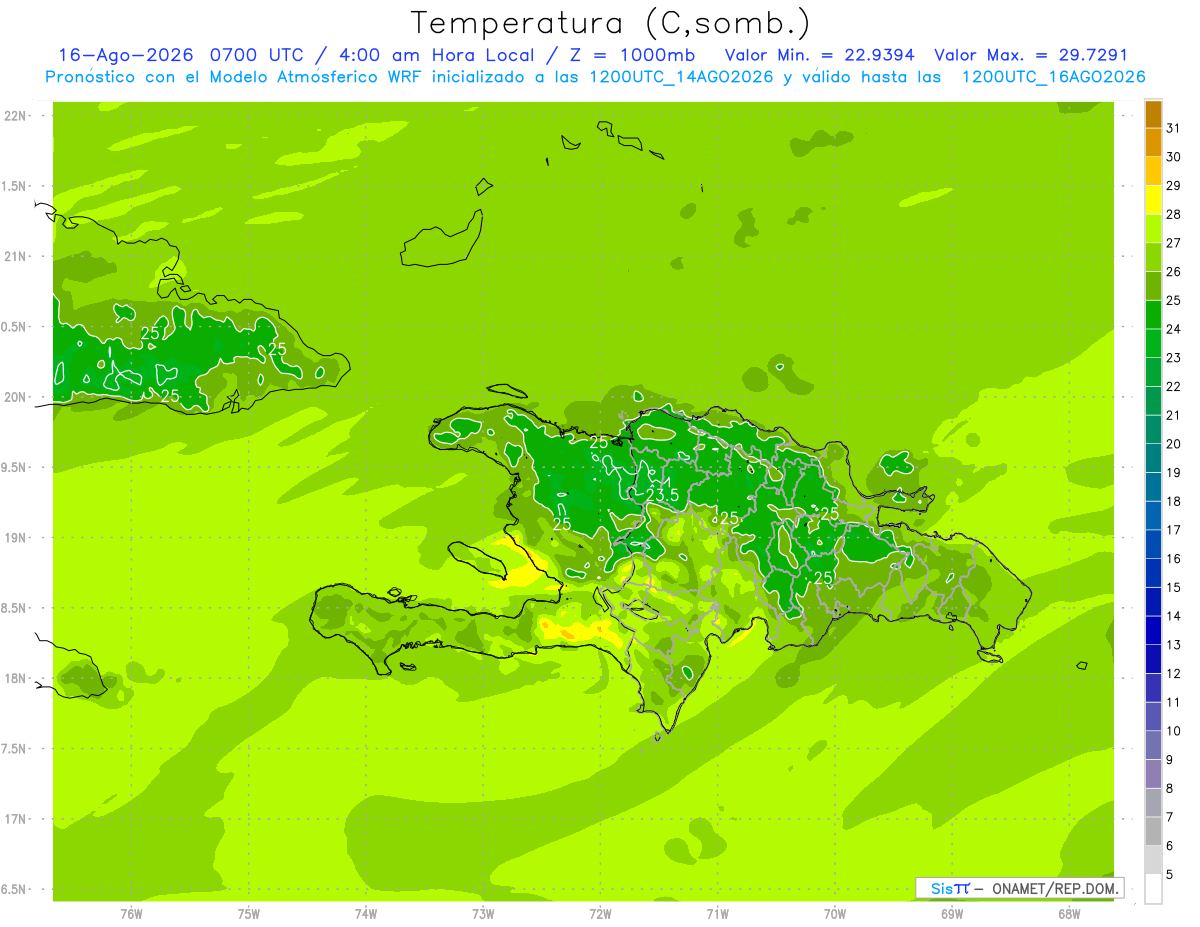The image size is (1200, 927).
Task: Click the legend swatch between 26 and 27
Action: [1153, 258]
